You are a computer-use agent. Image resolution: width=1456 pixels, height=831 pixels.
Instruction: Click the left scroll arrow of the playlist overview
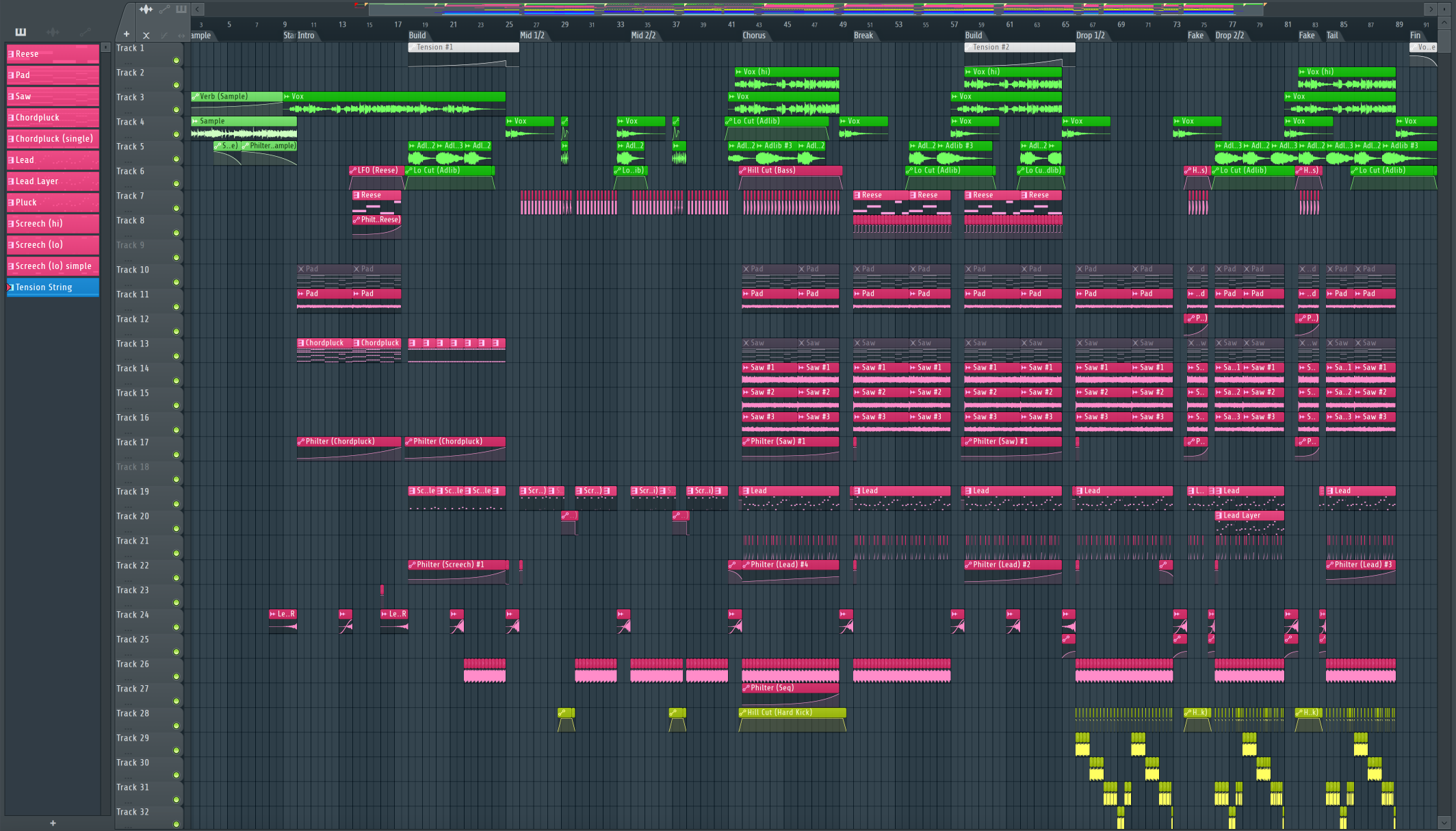197,9
